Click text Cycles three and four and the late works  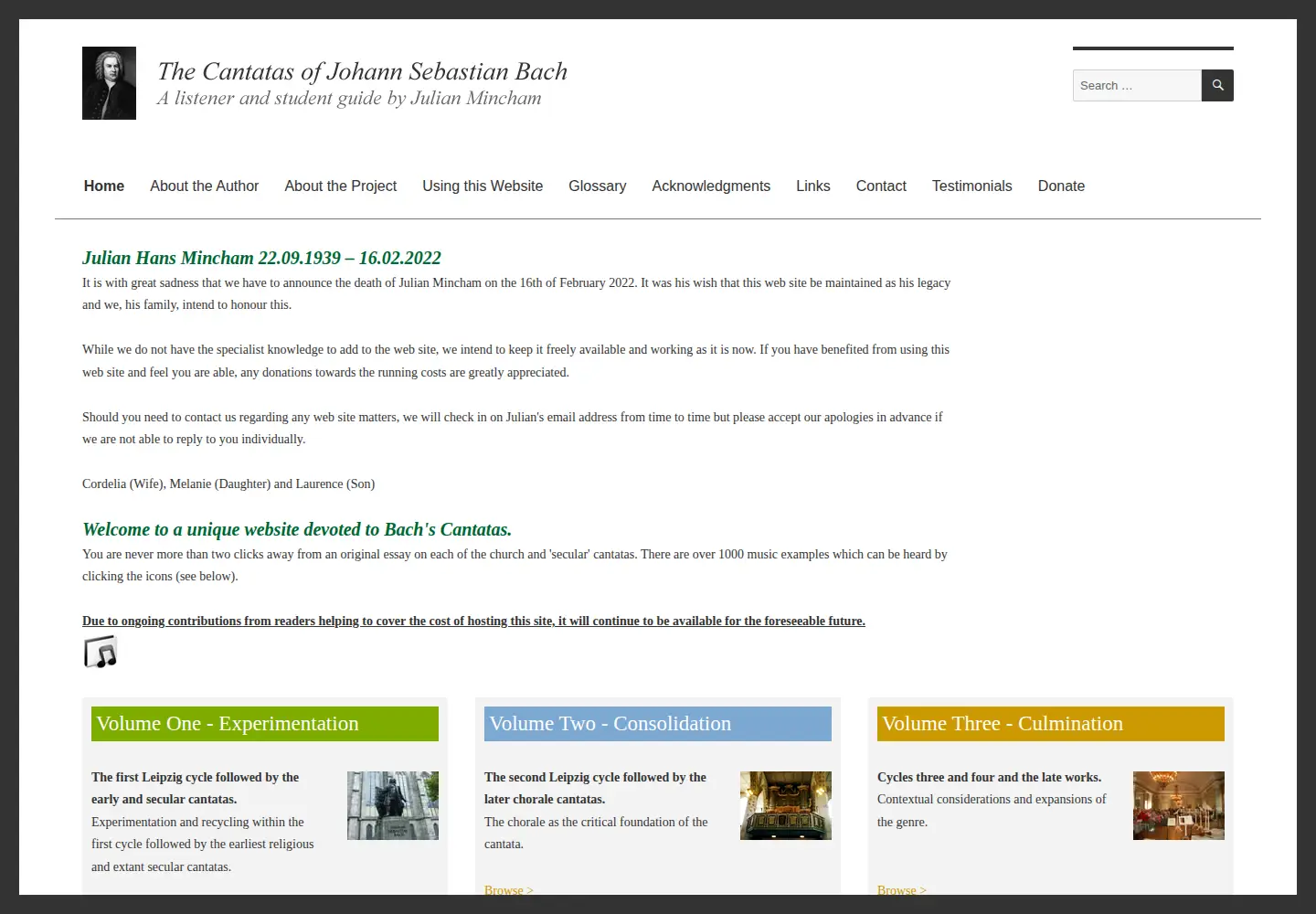click(x=990, y=777)
